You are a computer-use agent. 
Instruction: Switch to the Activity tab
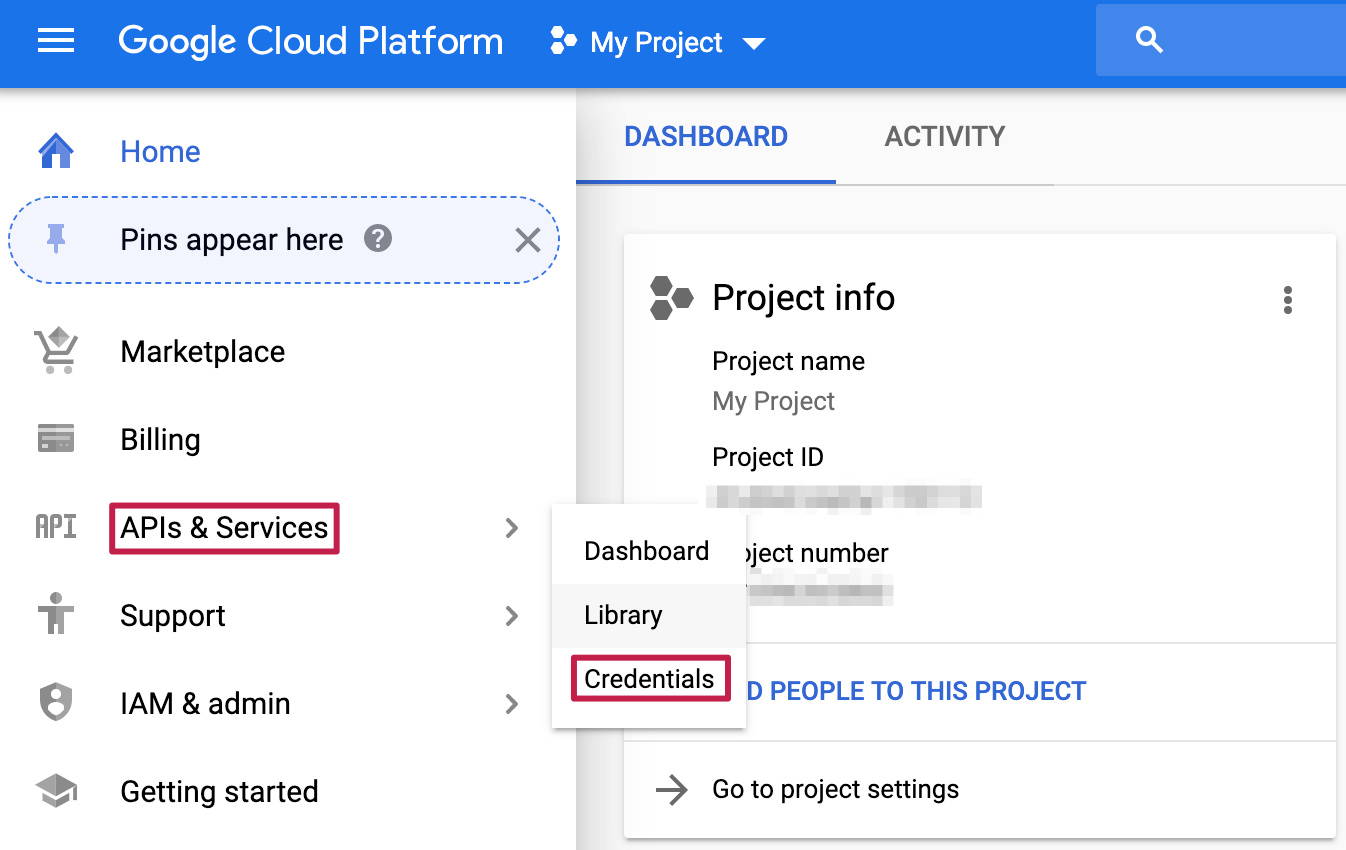pos(944,137)
